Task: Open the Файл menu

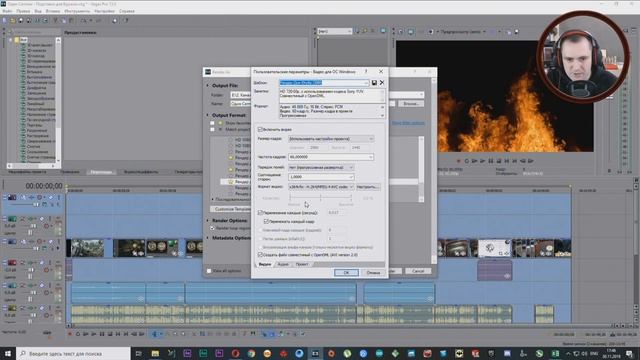Action: pyautogui.click(x=7, y=11)
